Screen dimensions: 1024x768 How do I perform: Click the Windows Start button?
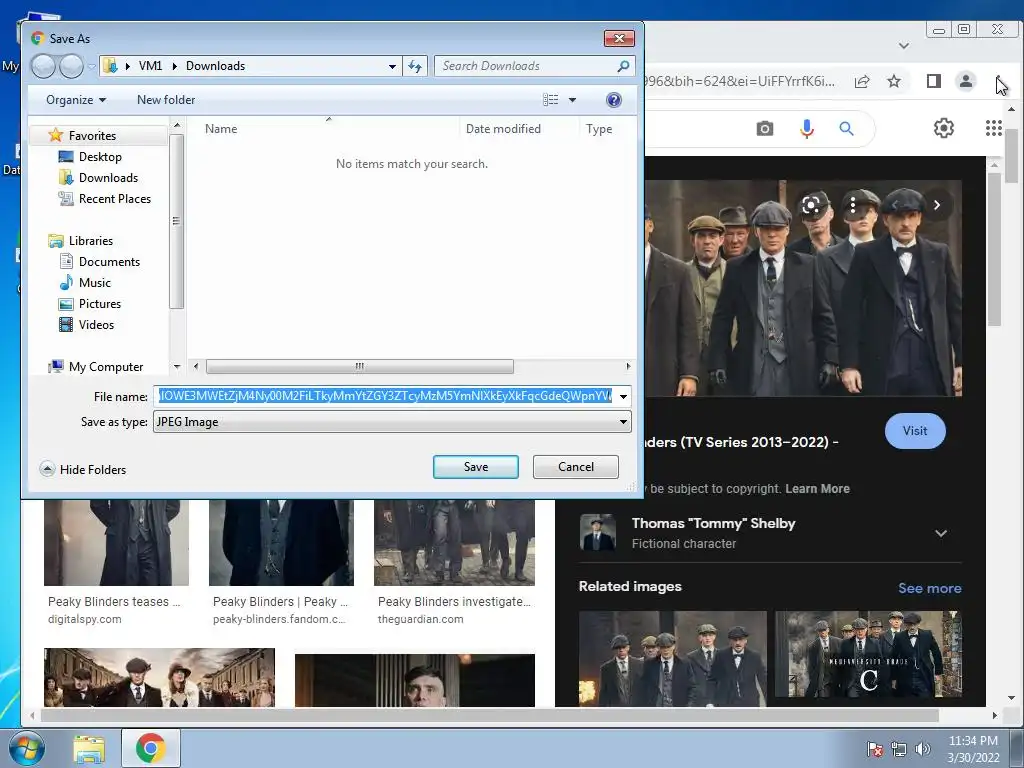[x=27, y=748]
